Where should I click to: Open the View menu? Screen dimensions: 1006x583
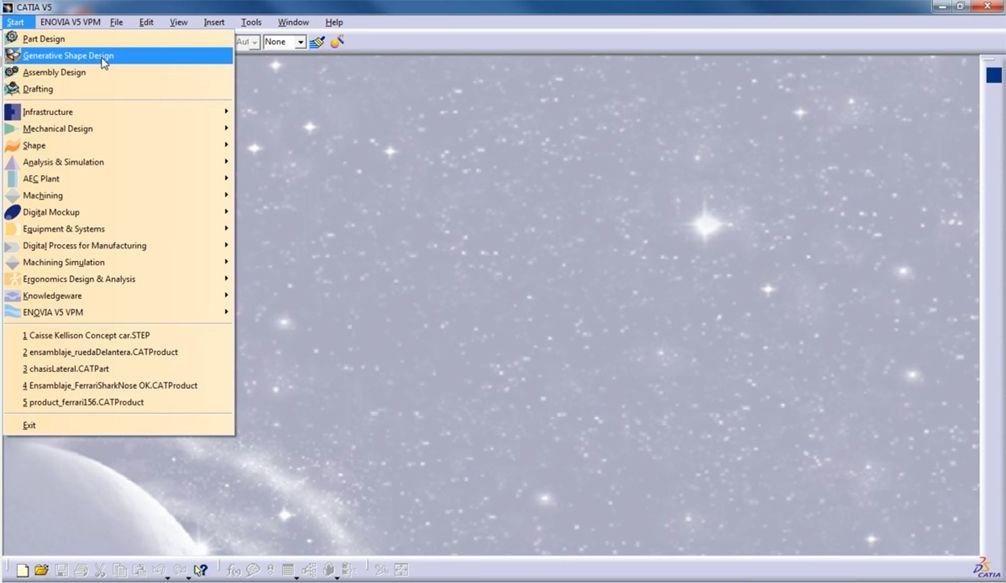(x=178, y=22)
